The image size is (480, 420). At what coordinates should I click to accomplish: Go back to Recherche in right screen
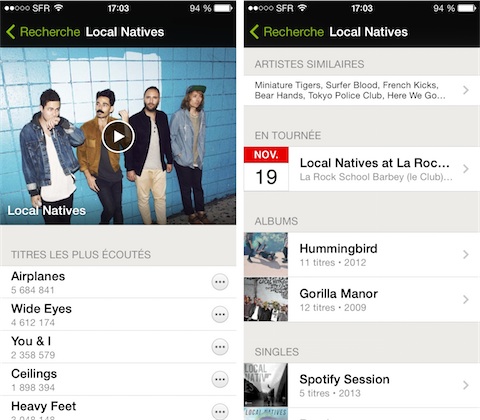click(287, 32)
